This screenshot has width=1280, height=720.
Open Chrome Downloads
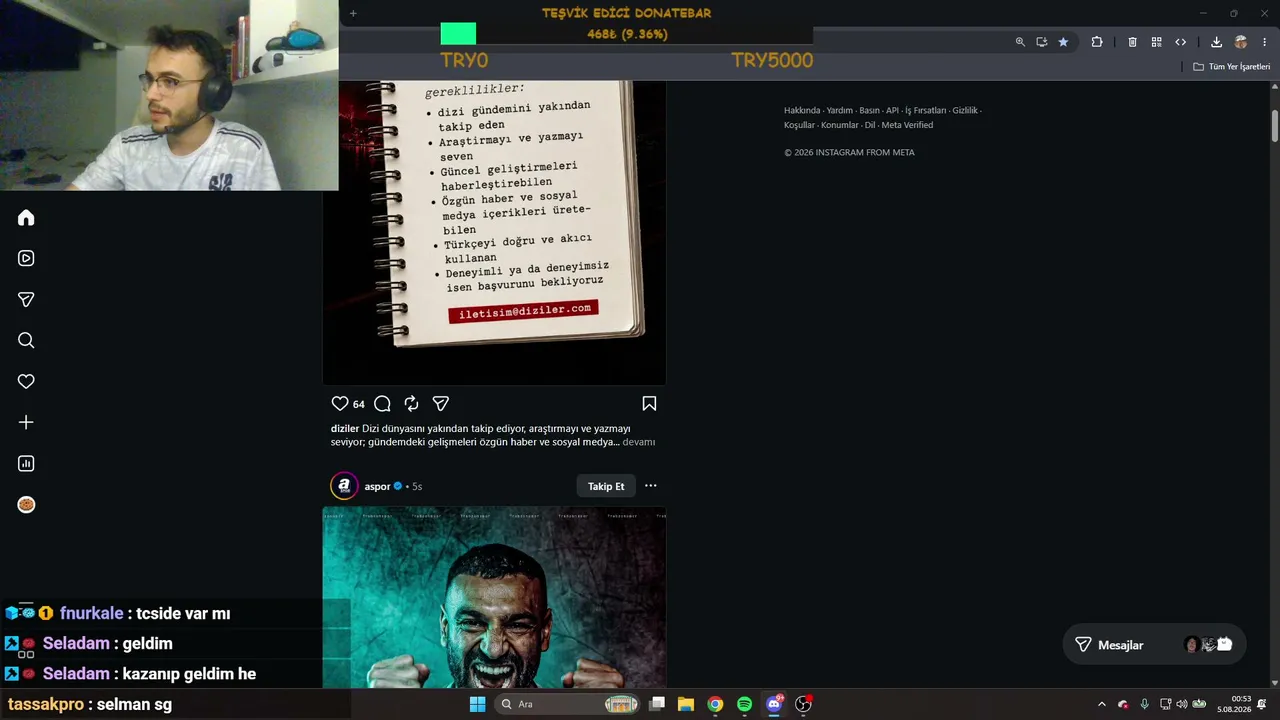point(1216,42)
